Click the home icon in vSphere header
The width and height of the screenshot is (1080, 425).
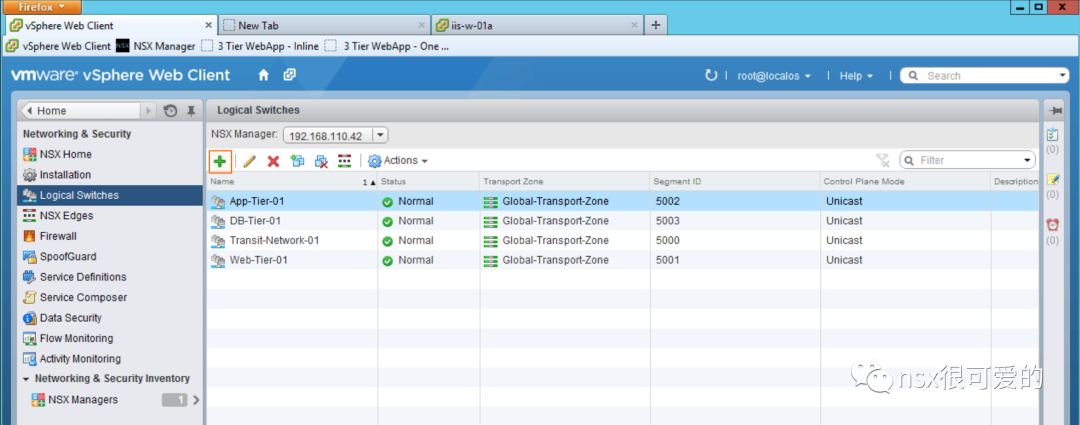click(263, 75)
